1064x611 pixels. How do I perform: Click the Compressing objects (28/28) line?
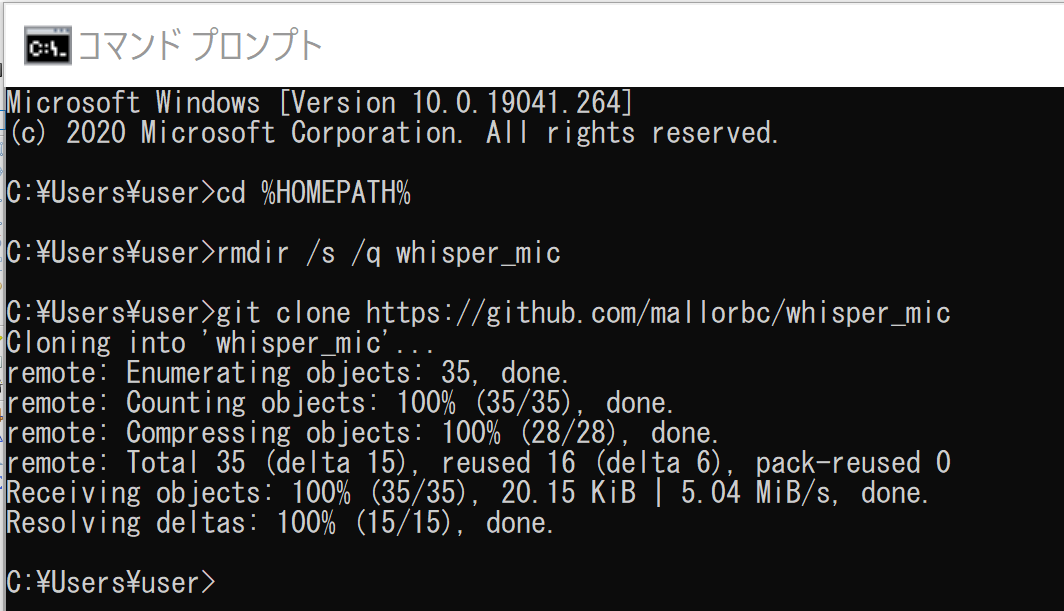[362, 432]
